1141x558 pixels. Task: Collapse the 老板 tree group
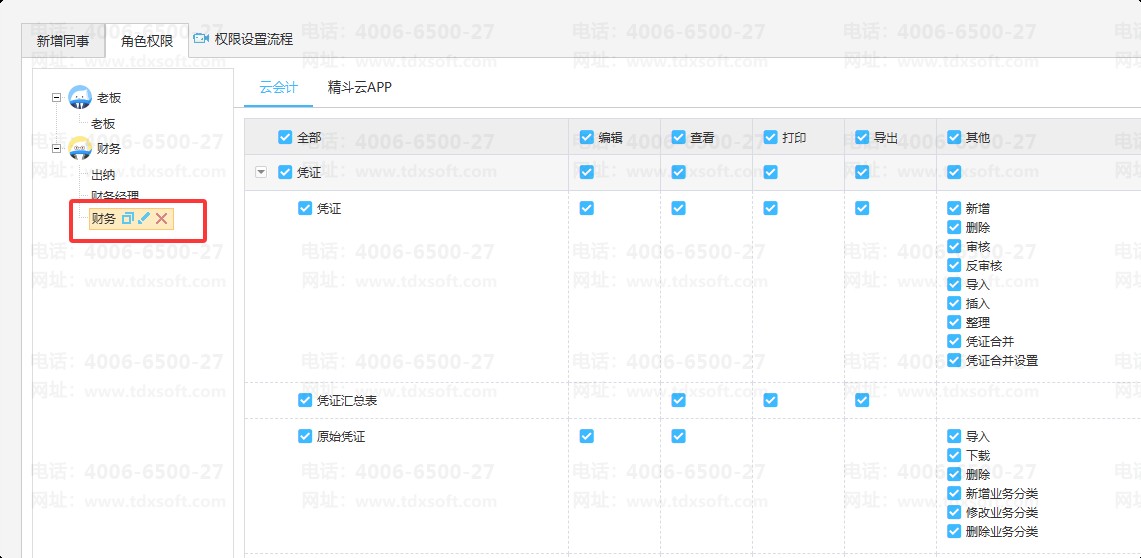56,97
